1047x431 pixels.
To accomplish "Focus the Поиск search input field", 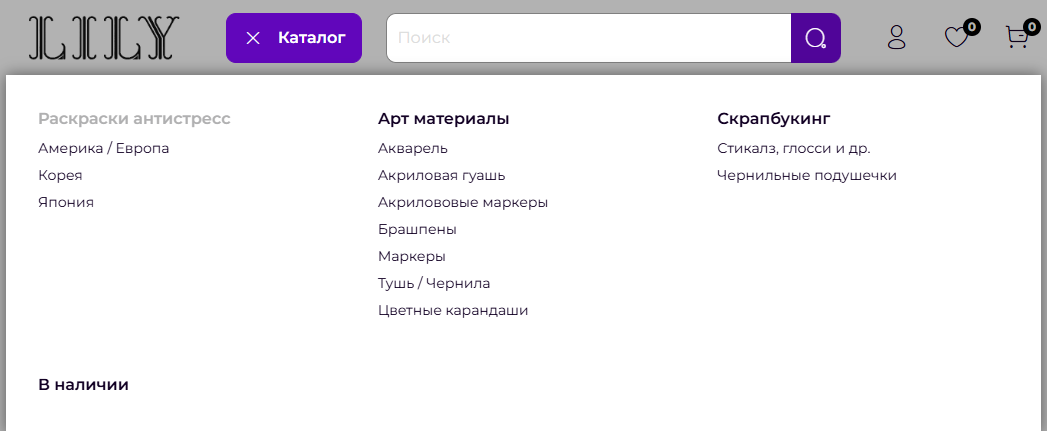I will [x=588, y=38].
